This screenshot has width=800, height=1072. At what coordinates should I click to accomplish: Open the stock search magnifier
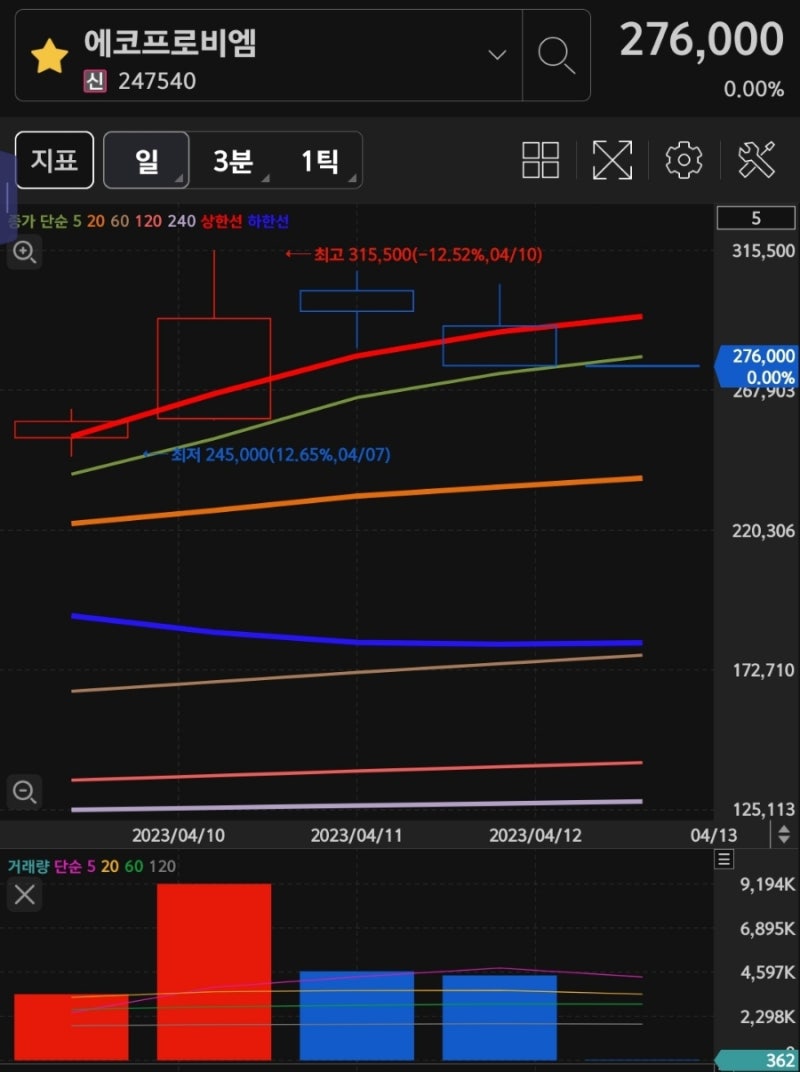(556, 55)
